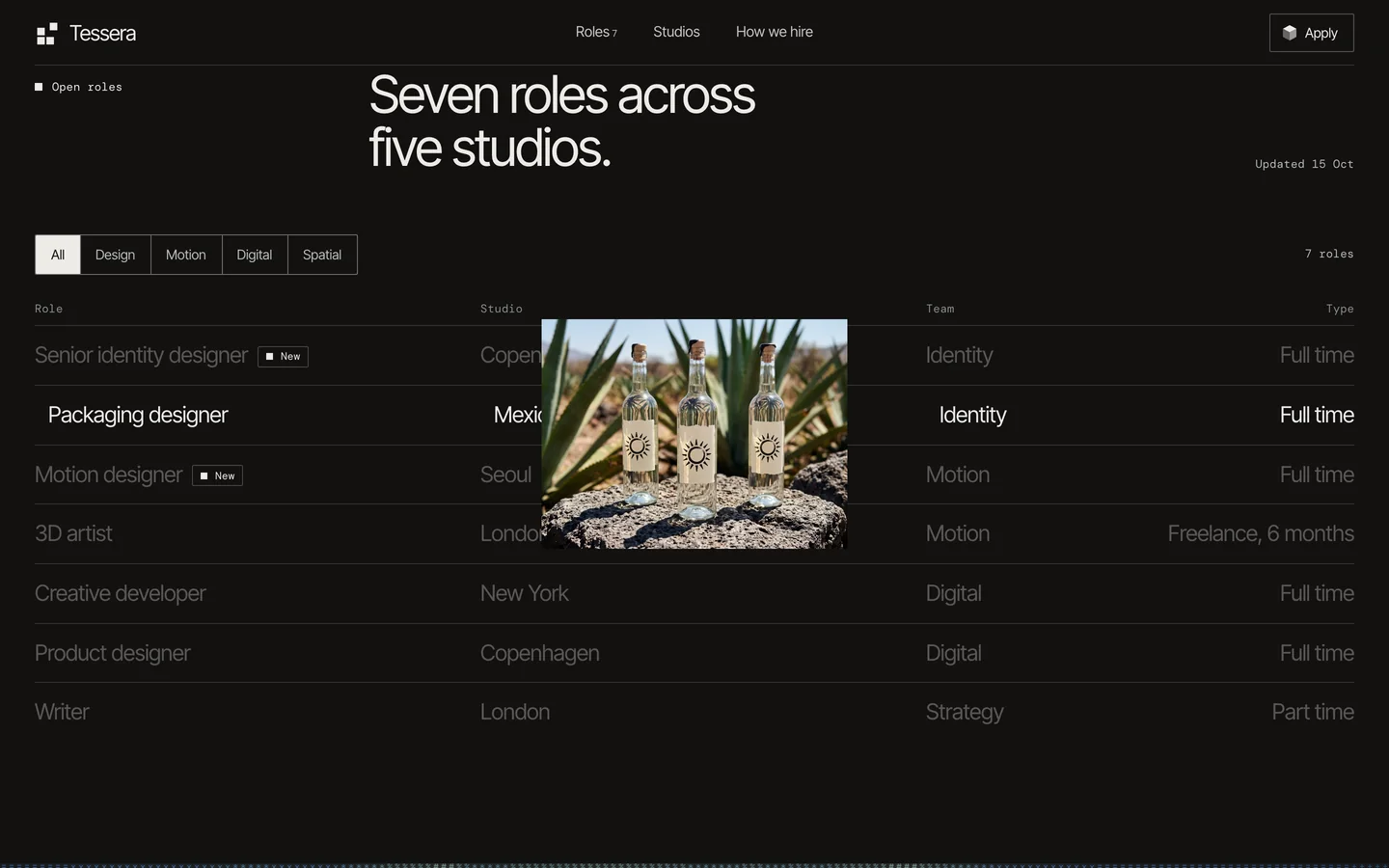This screenshot has height=868, width=1389.
Task: Filter roles by Digital
Action: tap(255, 255)
